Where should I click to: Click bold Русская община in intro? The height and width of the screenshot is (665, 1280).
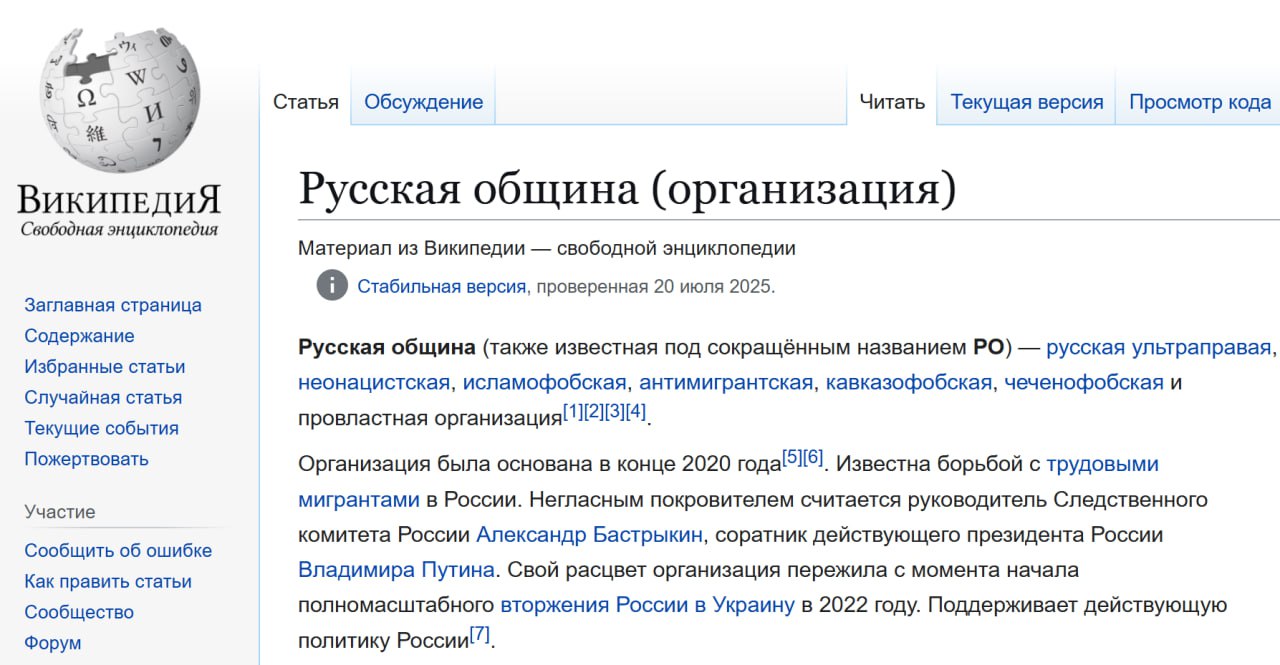tap(387, 348)
